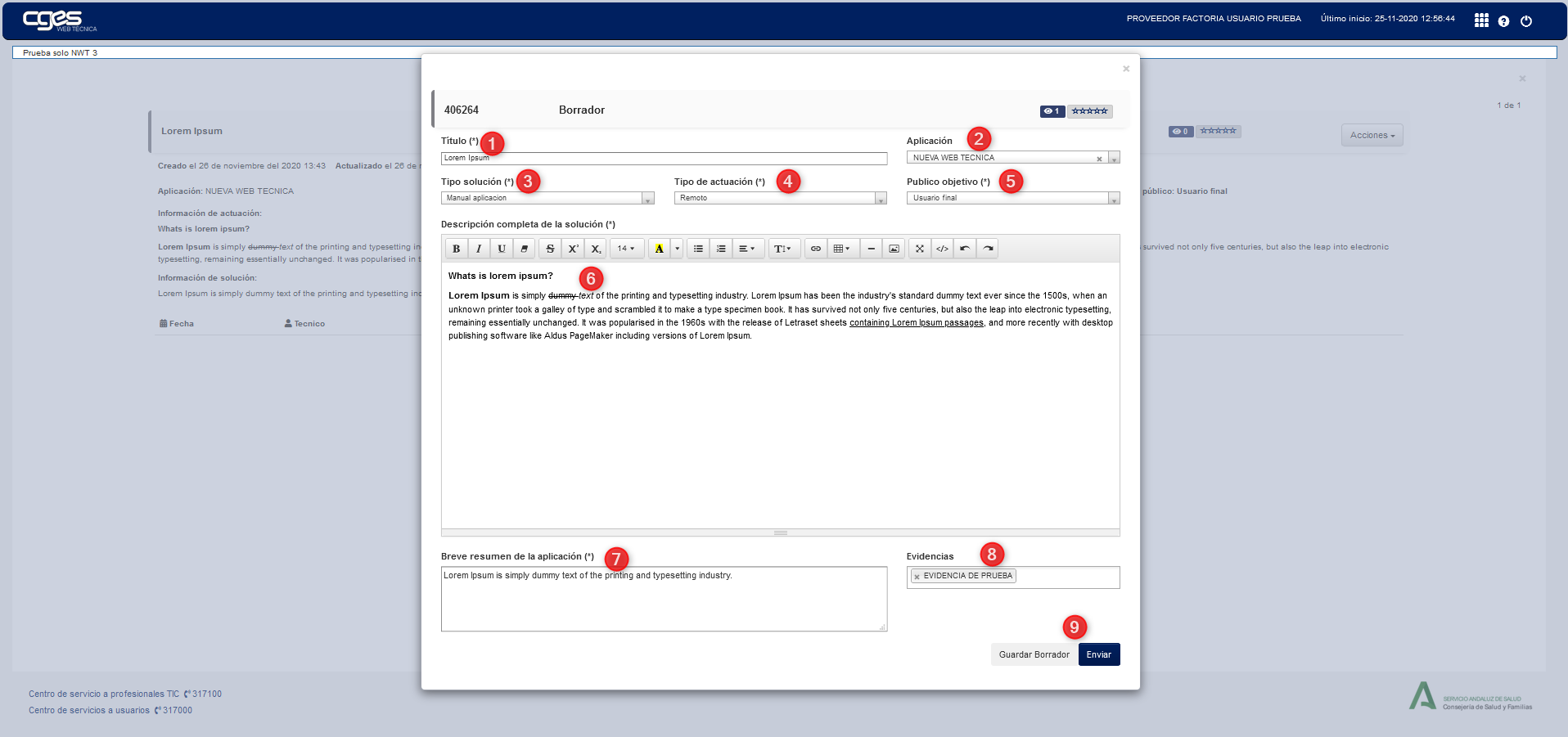Open the Acciones dropdown in background page
This screenshot has width=1568, height=737.
[x=1372, y=135]
